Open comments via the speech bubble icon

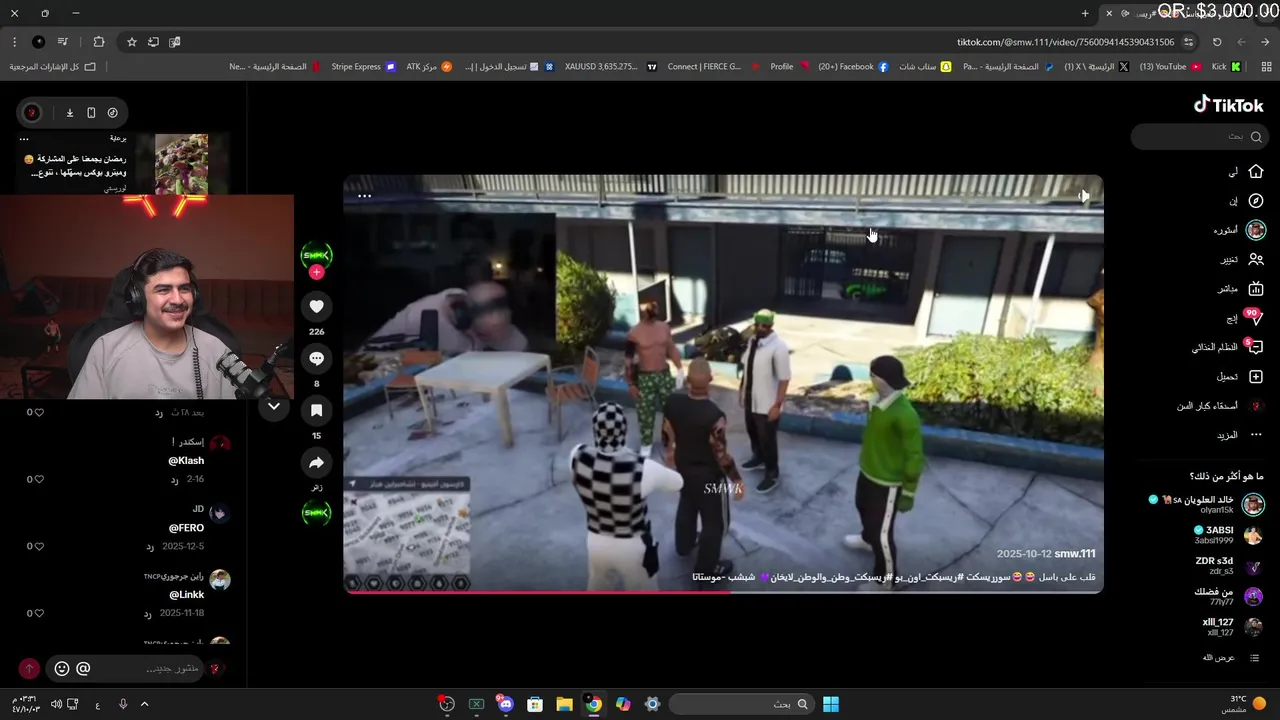click(x=316, y=358)
